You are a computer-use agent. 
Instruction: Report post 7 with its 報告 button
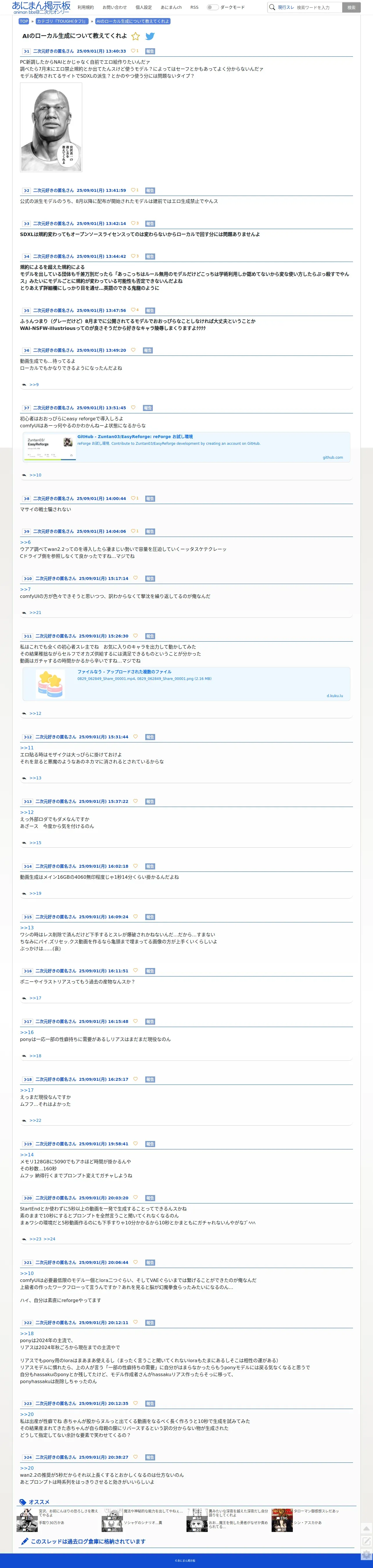(148, 408)
